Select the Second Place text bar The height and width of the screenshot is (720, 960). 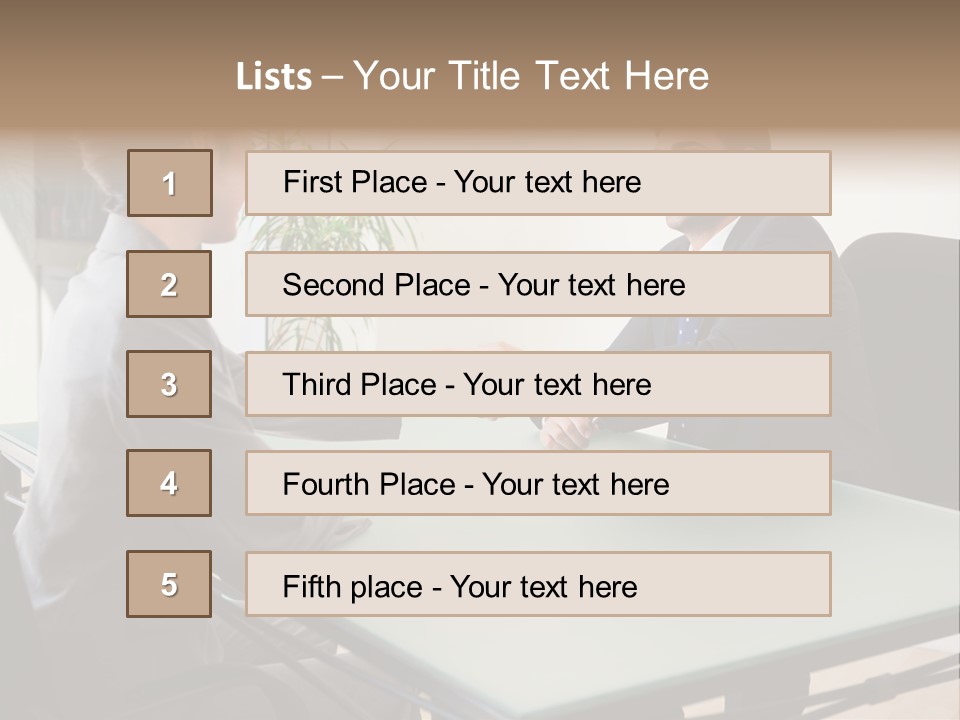538,284
